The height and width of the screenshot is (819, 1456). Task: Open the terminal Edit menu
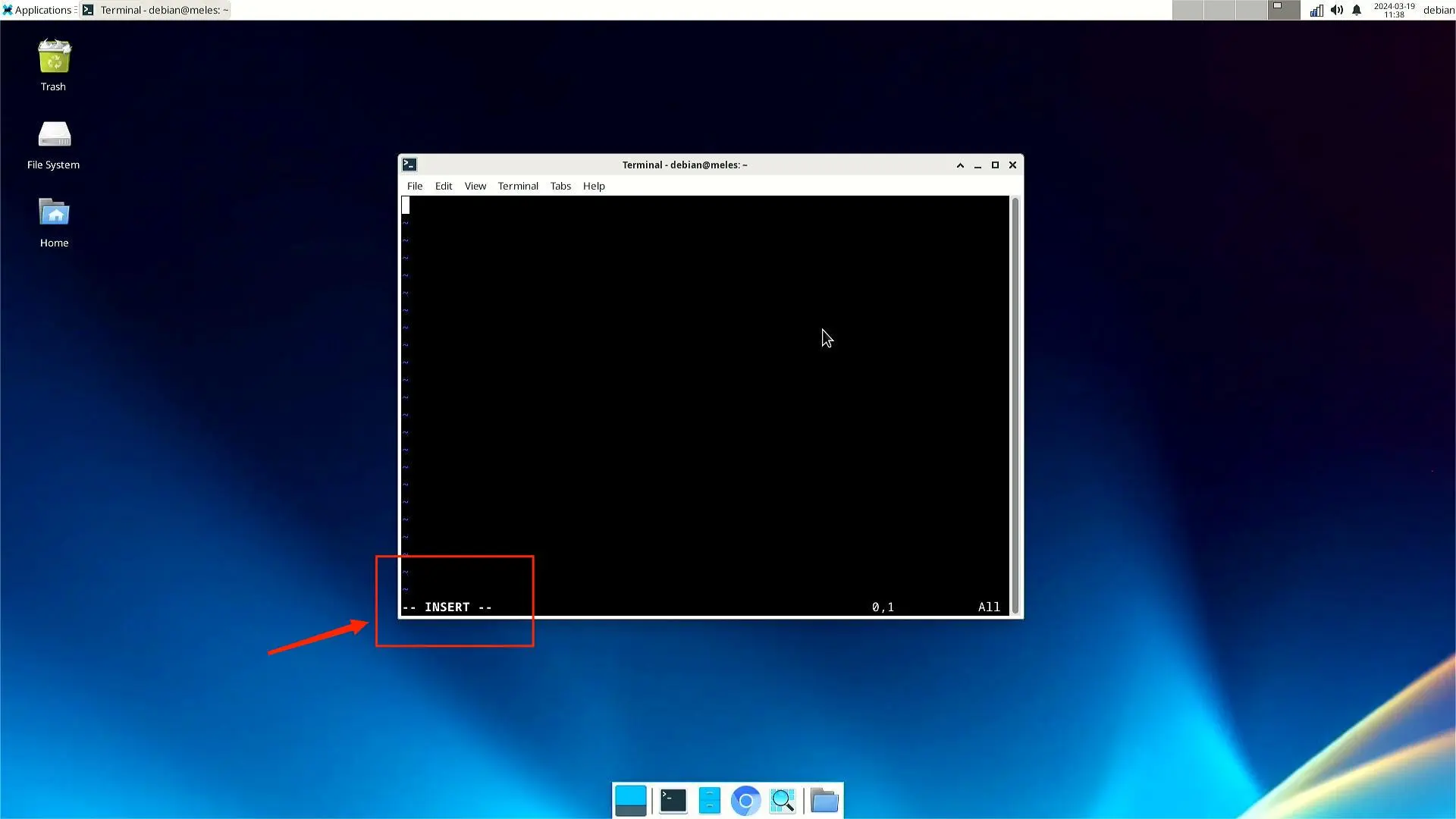(444, 186)
